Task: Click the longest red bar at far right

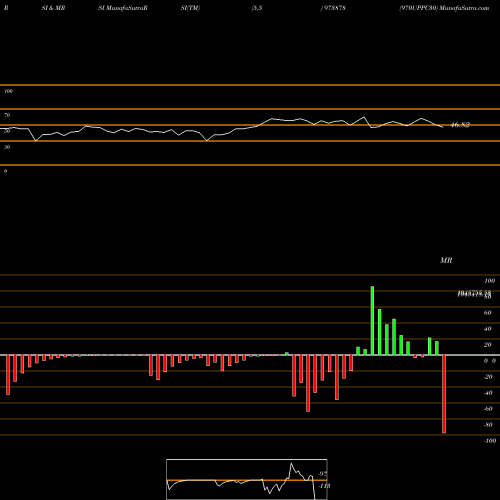Action: coord(444,394)
